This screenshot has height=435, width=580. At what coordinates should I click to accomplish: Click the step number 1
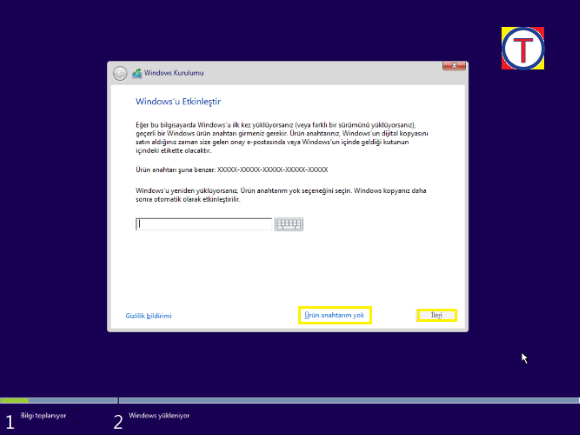[10, 422]
